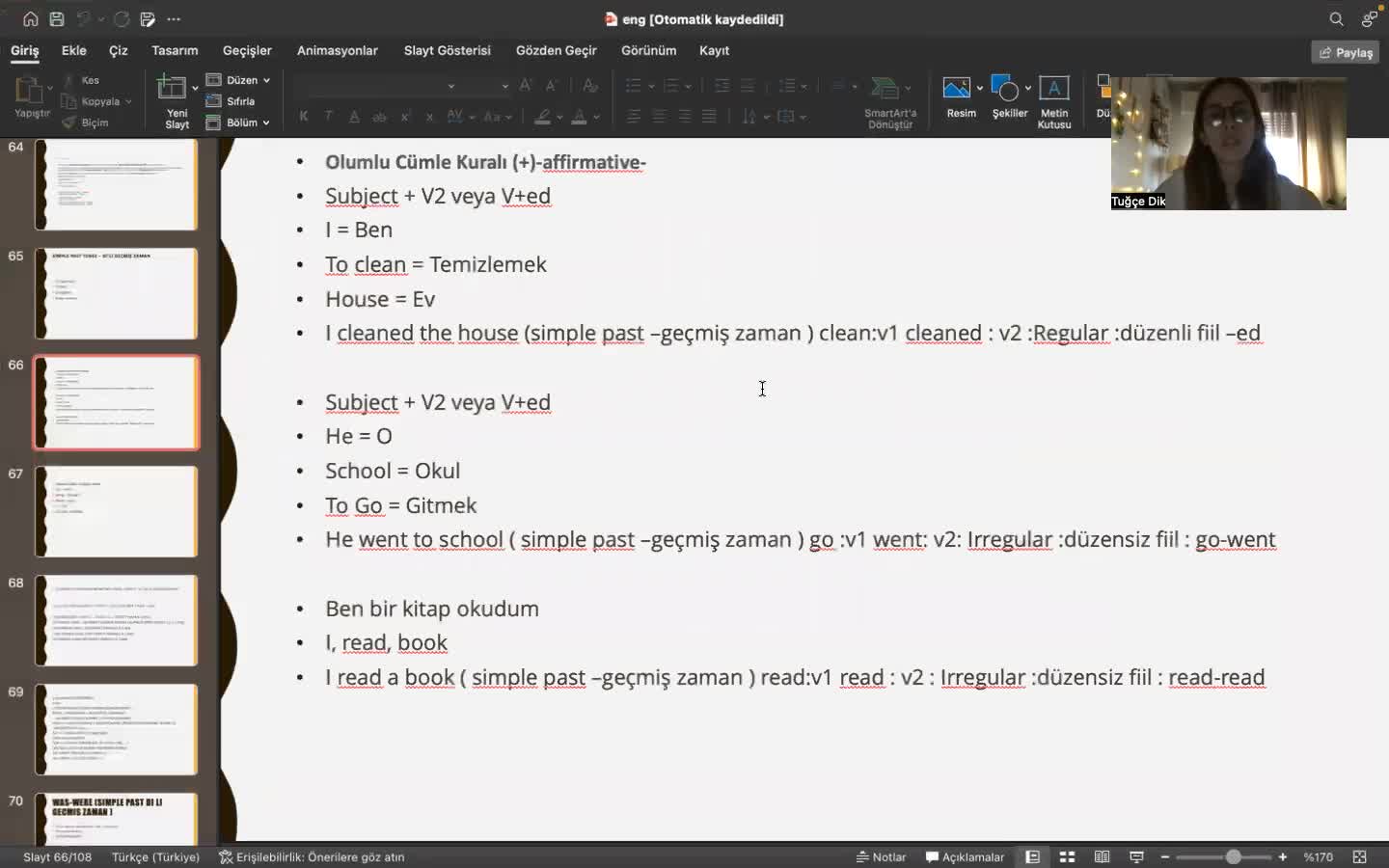Screen dimensions: 1389x868
Task: Click Resim picture icon
Action: coord(956,89)
